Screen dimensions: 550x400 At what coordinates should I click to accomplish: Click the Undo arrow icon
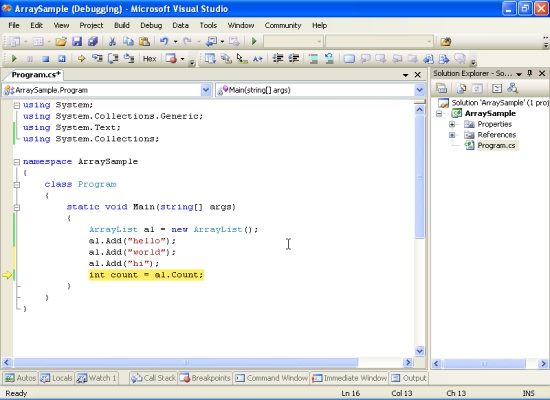[x=164, y=41]
